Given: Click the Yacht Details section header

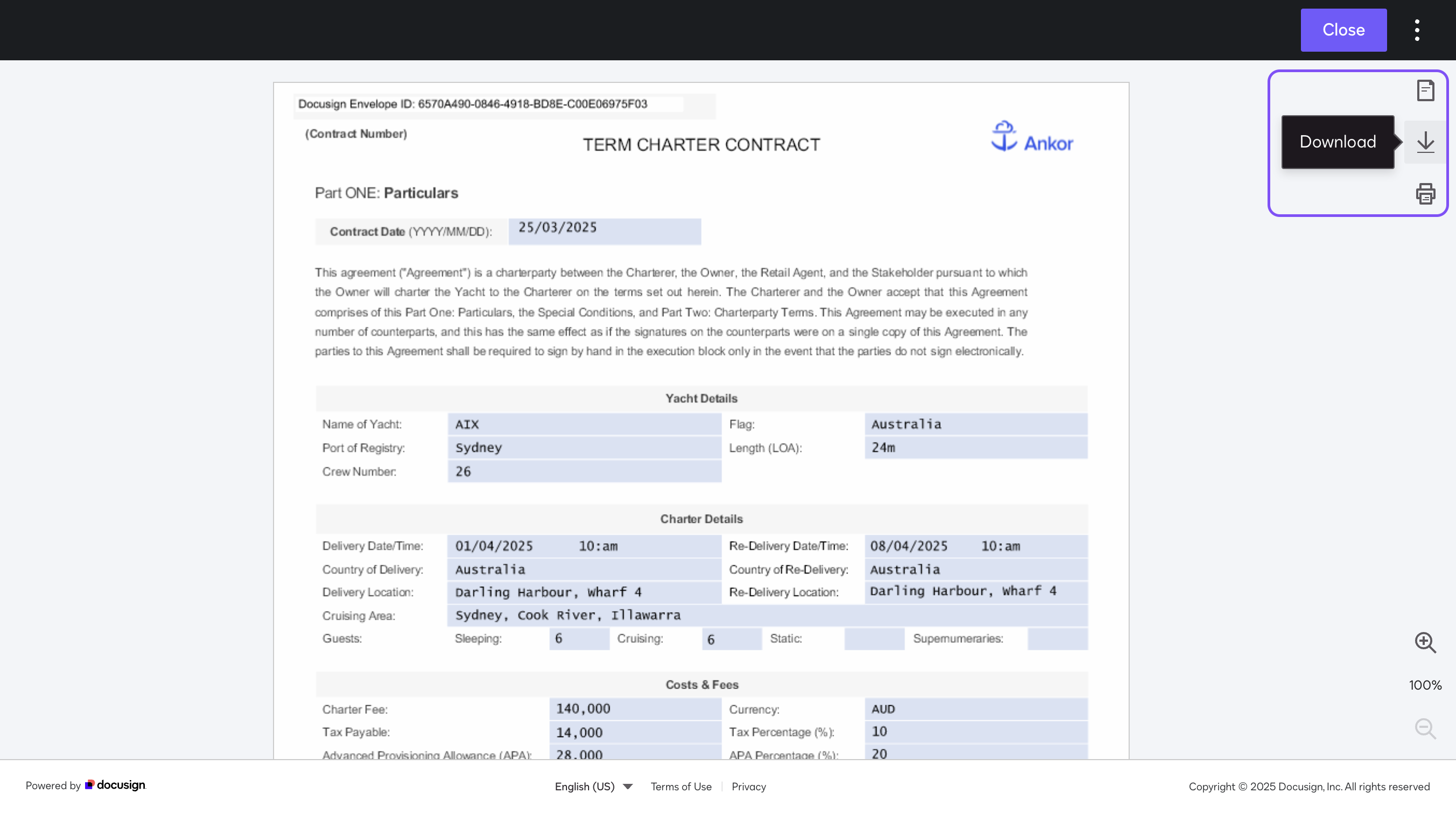Looking at the screenshot, I should pyautogui.click(x=701, y=398).
